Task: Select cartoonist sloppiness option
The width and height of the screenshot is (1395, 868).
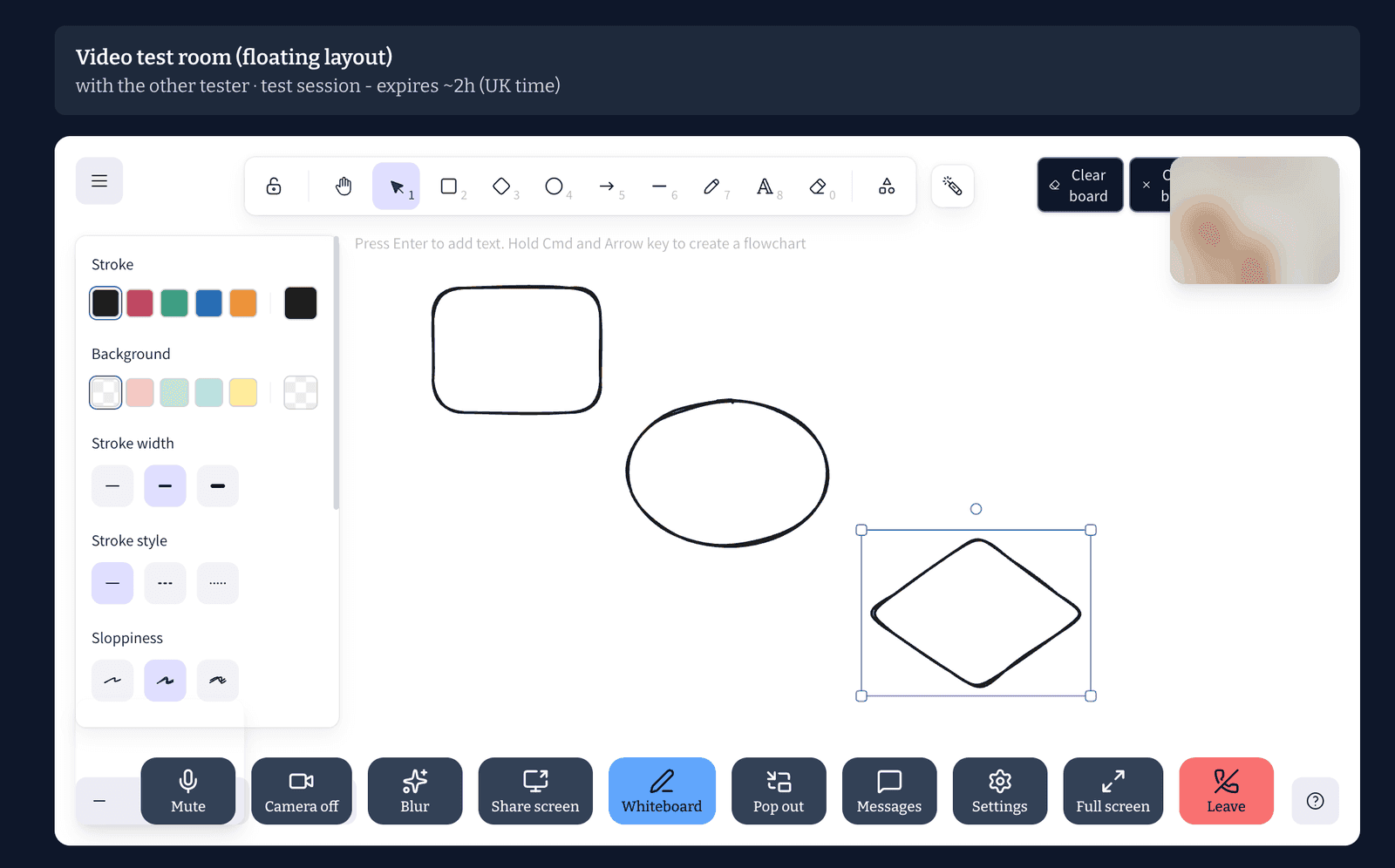Action: click(x=218, y=681)
